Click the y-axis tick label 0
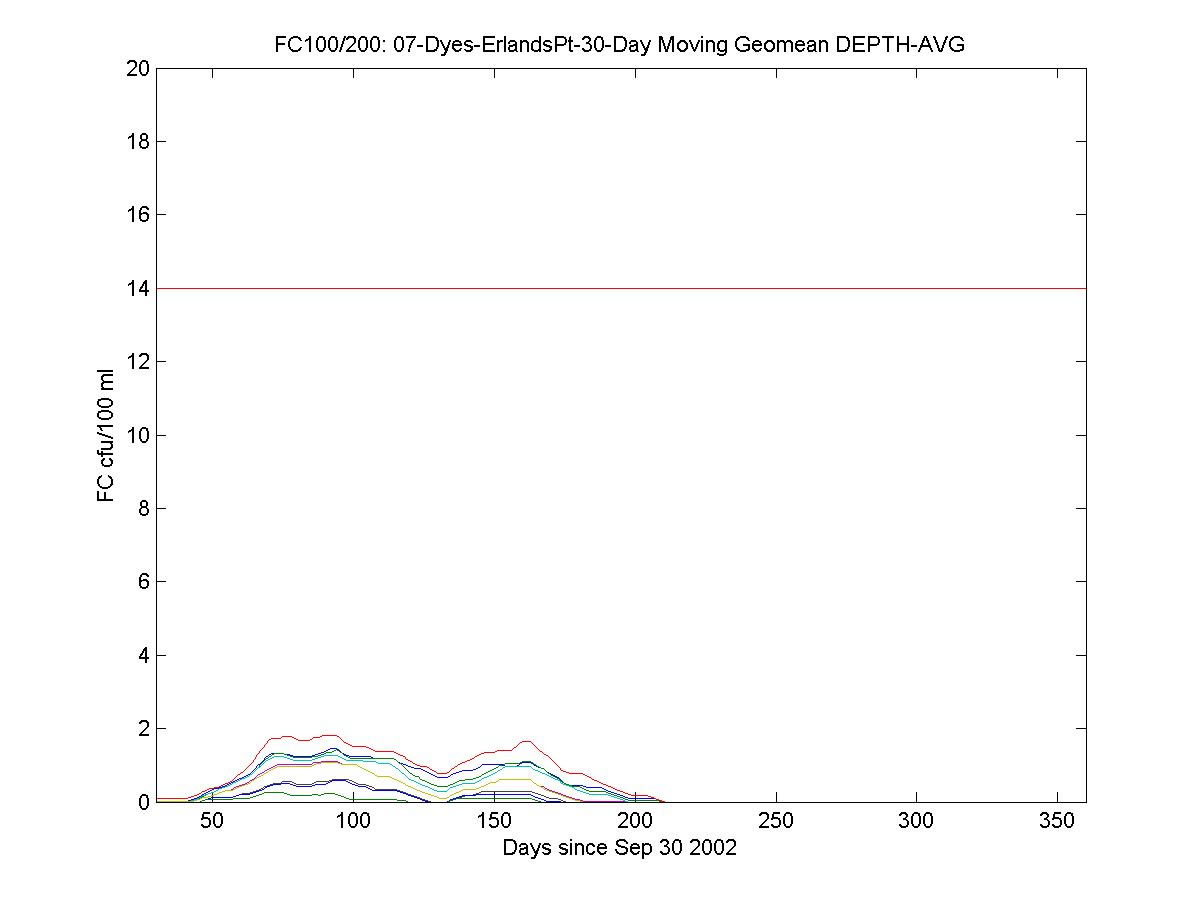Image resolution: width=1200 pixels, height=901 pixels. click(143, 802)
